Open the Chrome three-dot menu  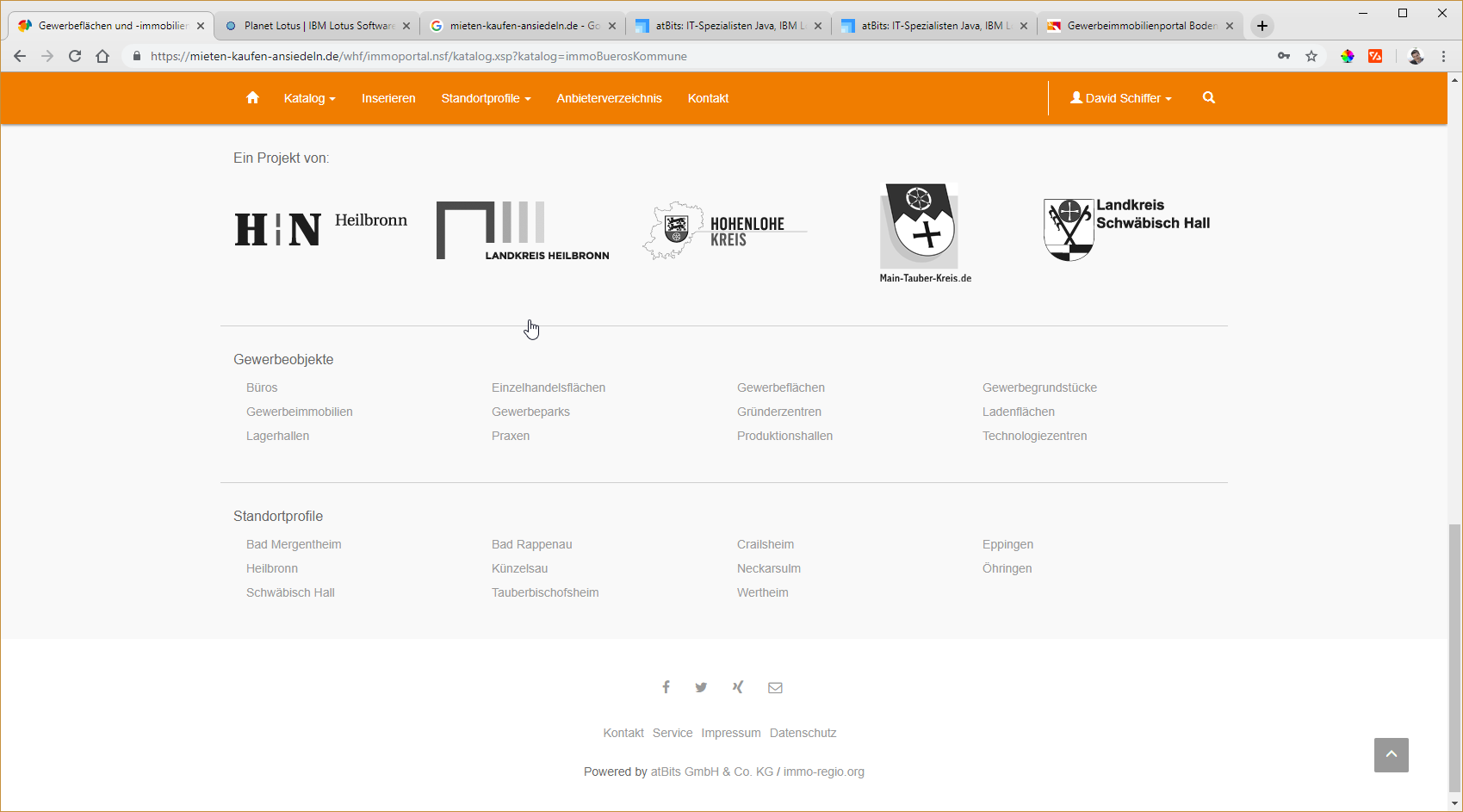coord(1444,56)
